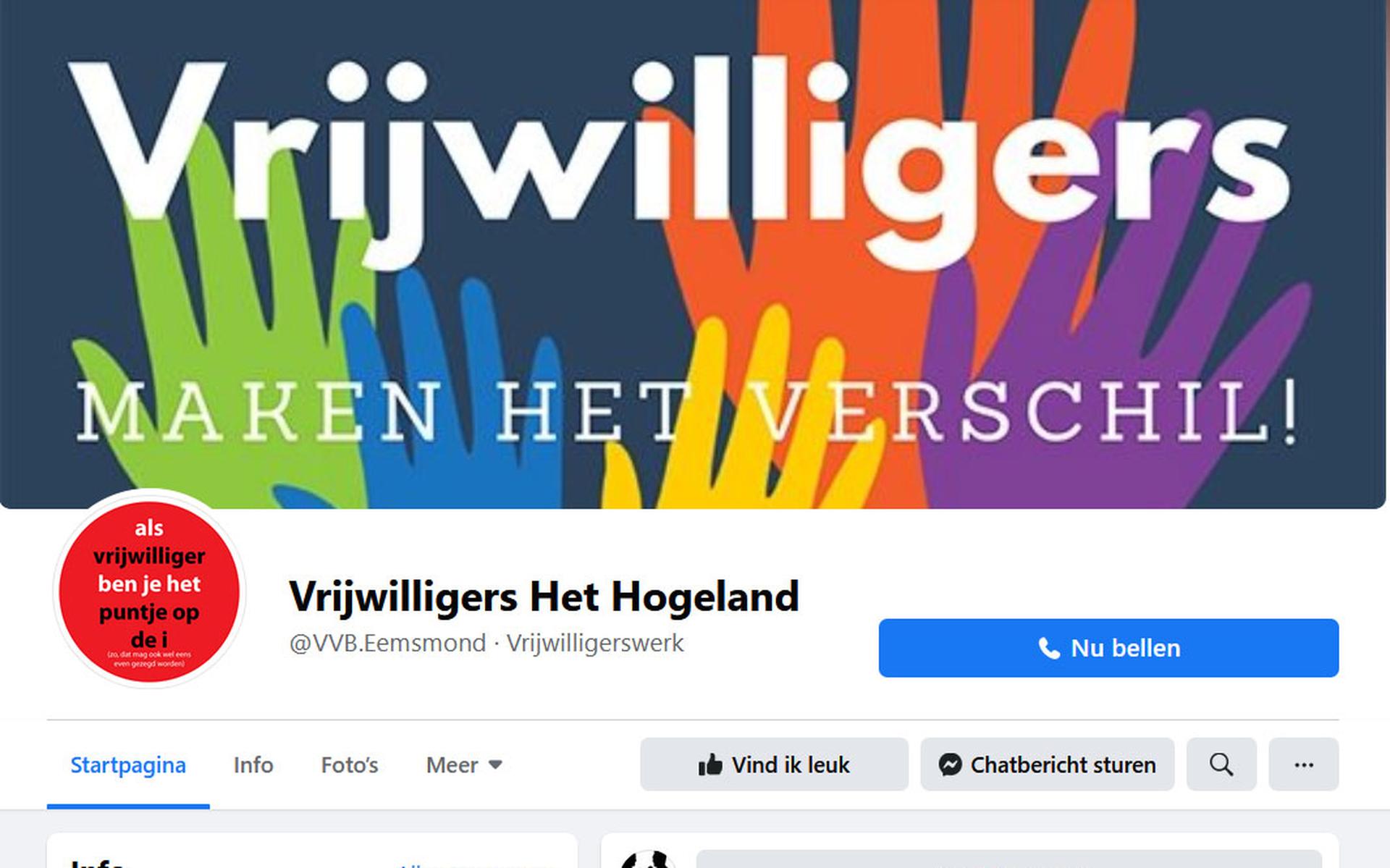Click the @VVB.Eemsmond username
The height and width of the screenshot is (868, 1390).
pos(387,643)
